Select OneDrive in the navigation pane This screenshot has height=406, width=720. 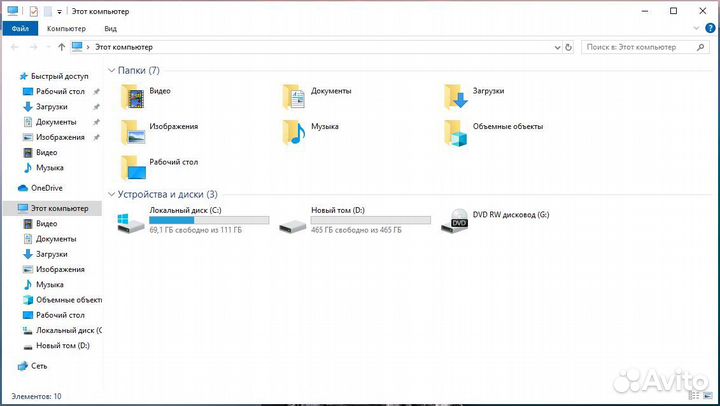tap(46, 188)
